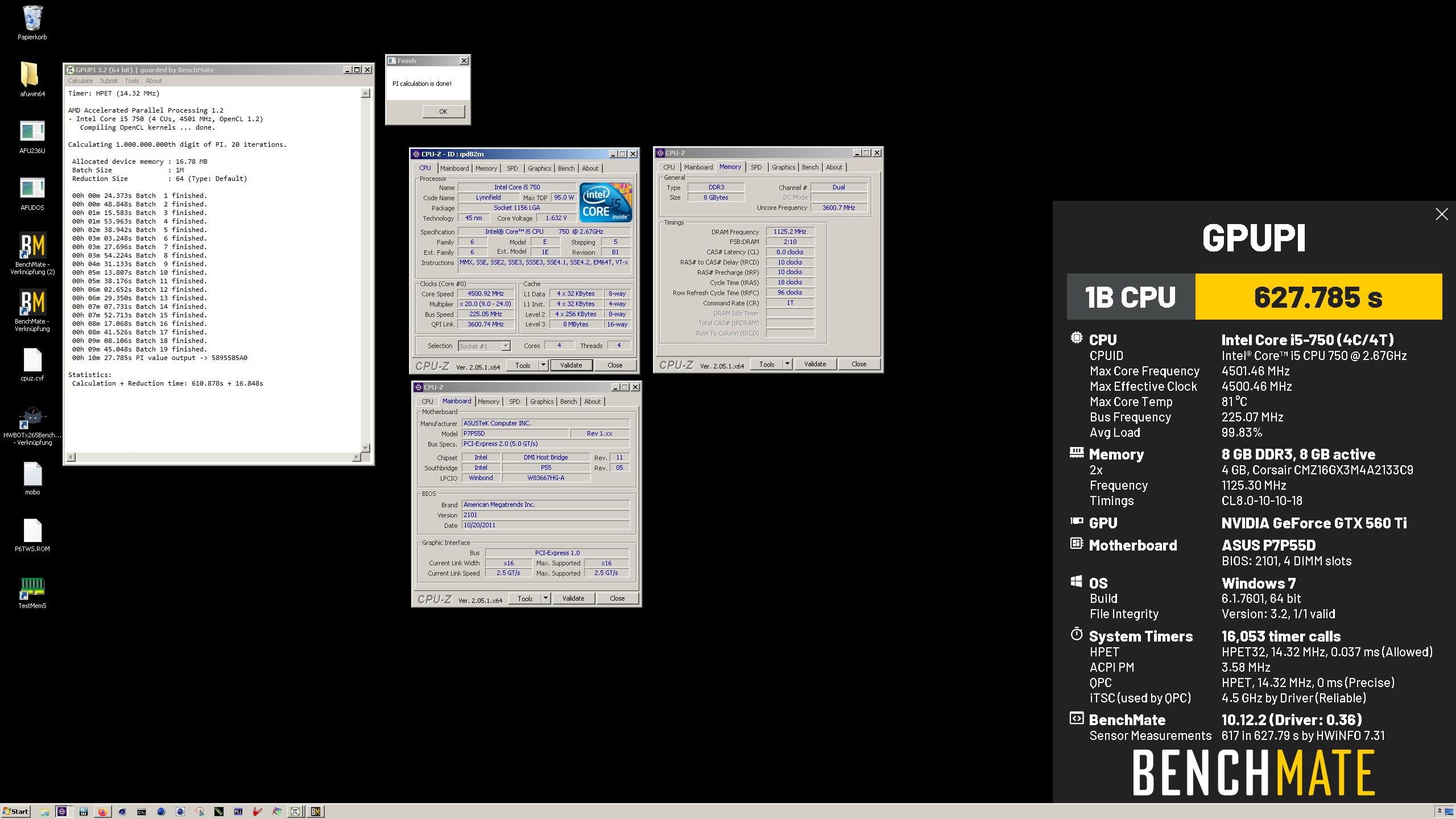Viewport: 1456px width, 819px height.
Task: Open the PLL tool taskbar icon
Action: click(238, 812)
